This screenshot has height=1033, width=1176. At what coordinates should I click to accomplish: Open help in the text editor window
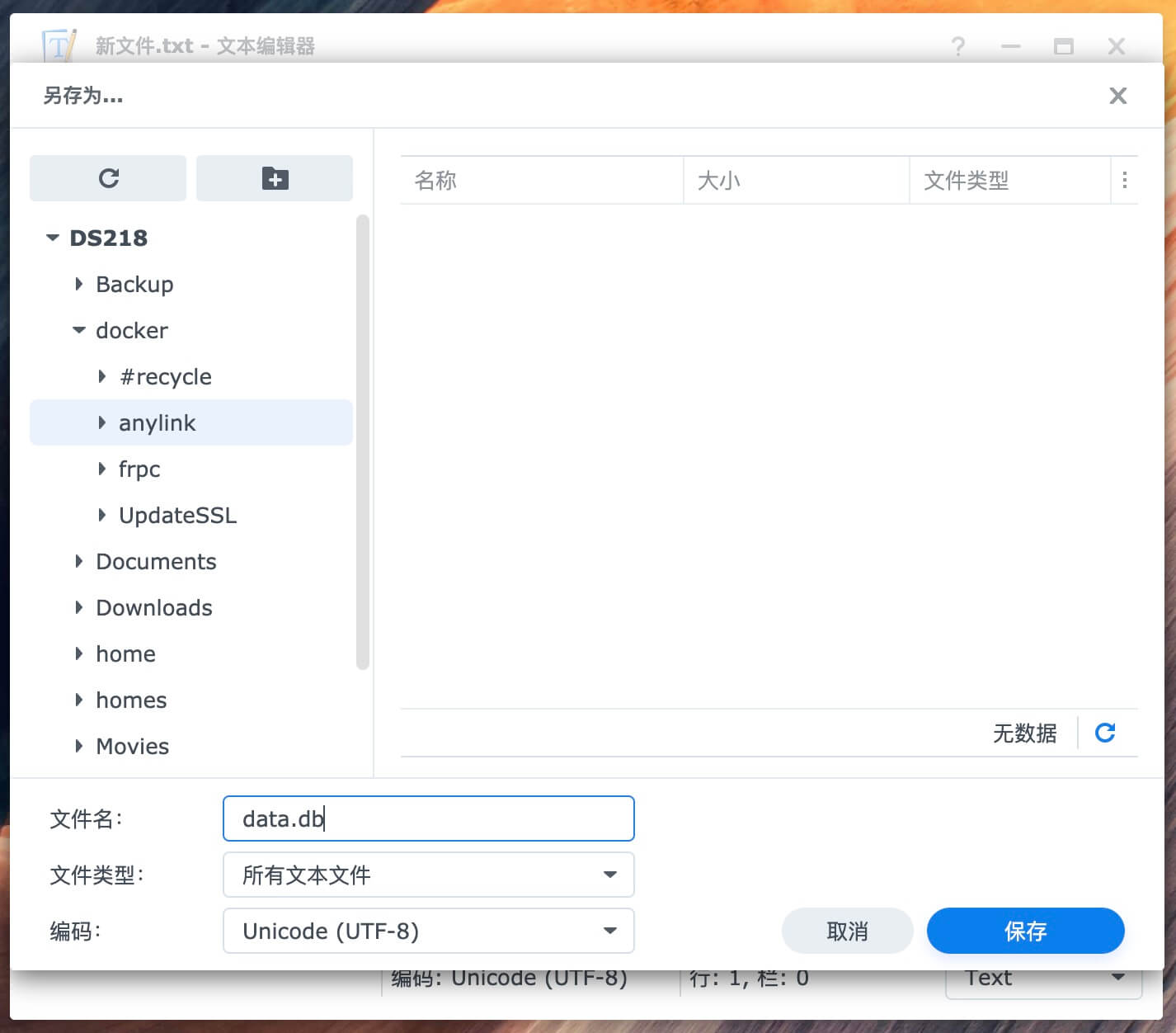pyautogui.click(x=957, y=46)
